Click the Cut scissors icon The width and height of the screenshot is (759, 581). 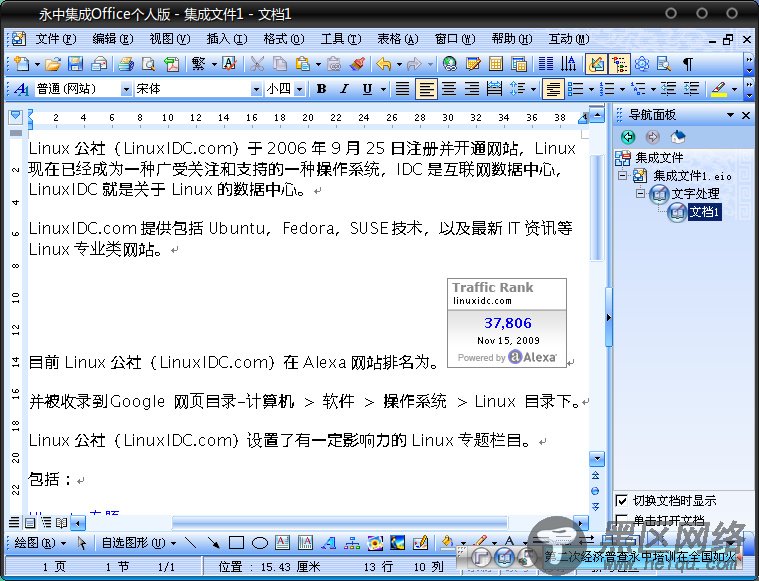coord(257,64)
